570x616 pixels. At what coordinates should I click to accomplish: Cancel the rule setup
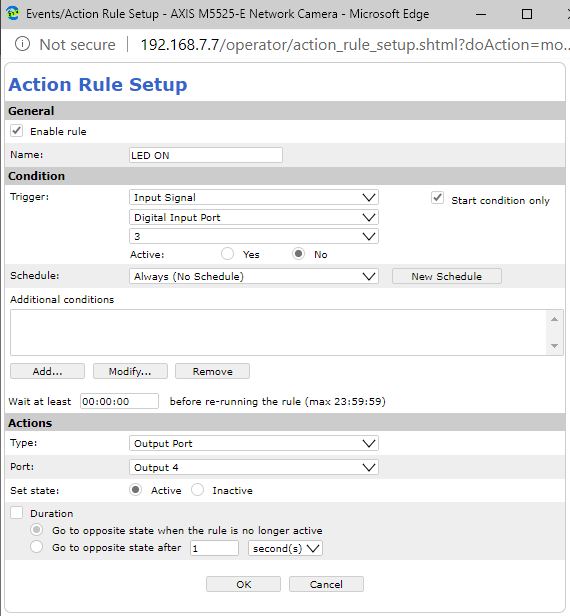(x=326, y=584)
